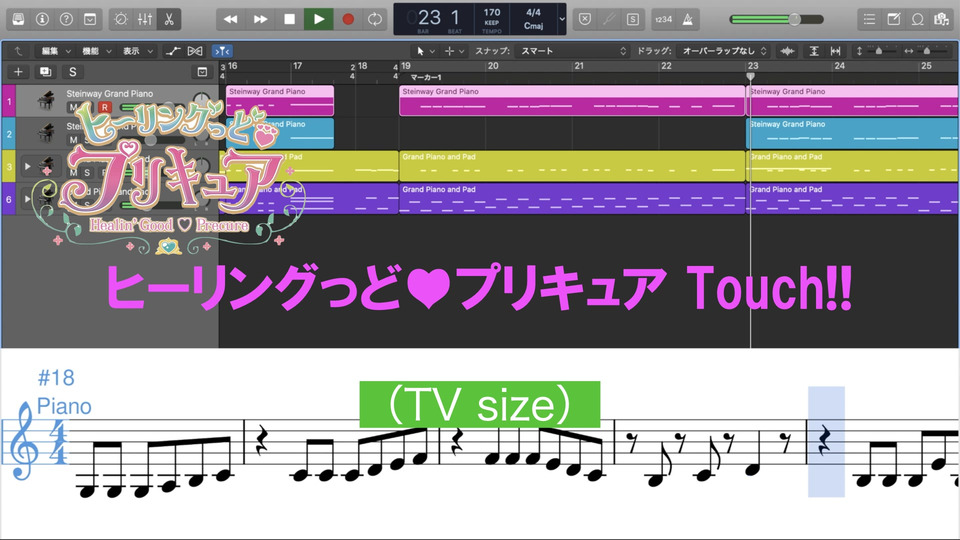Click the back arrow in tracks menu bar

click(18, 51)
